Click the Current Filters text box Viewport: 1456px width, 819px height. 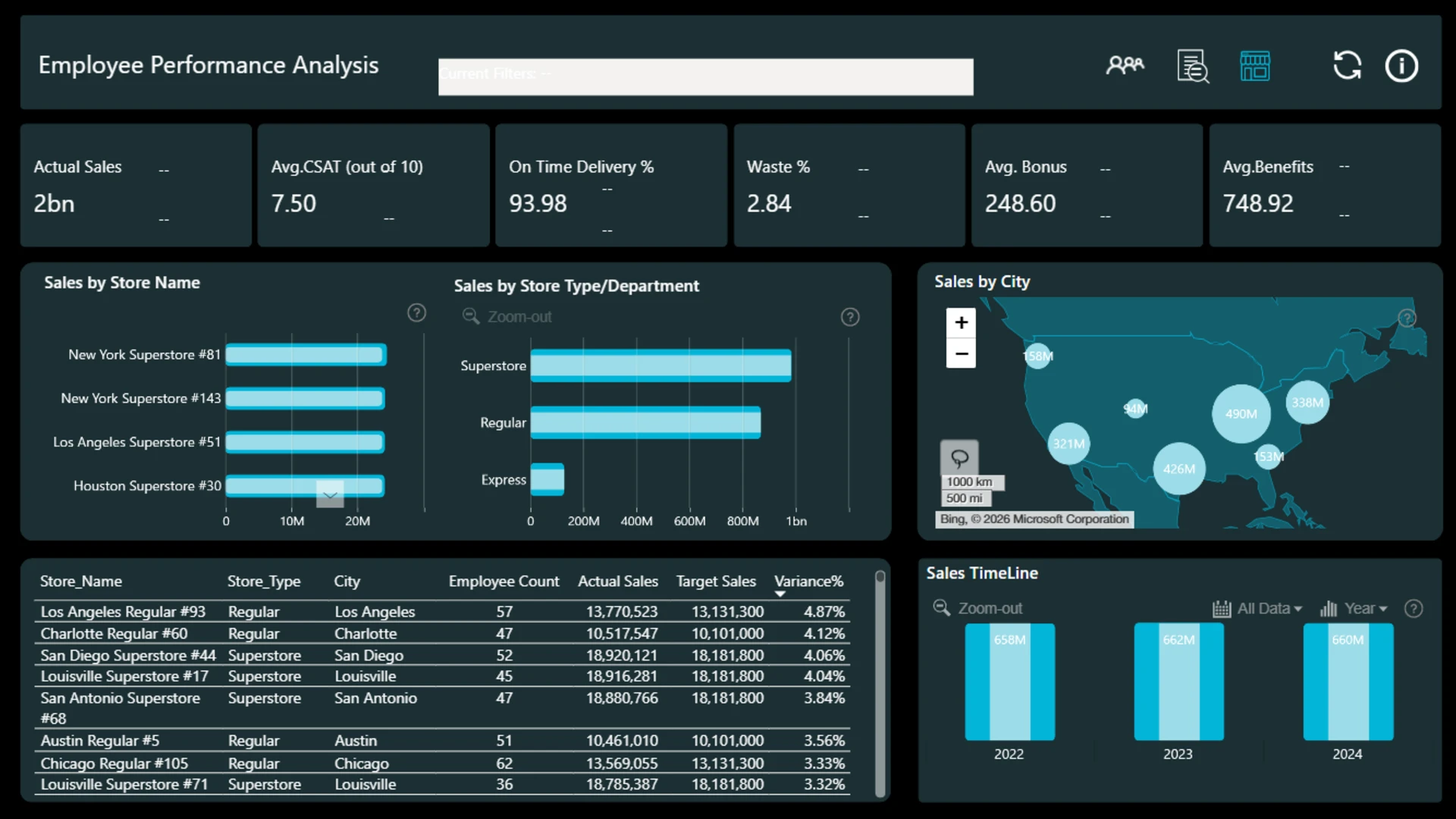(x=705, y=77)
